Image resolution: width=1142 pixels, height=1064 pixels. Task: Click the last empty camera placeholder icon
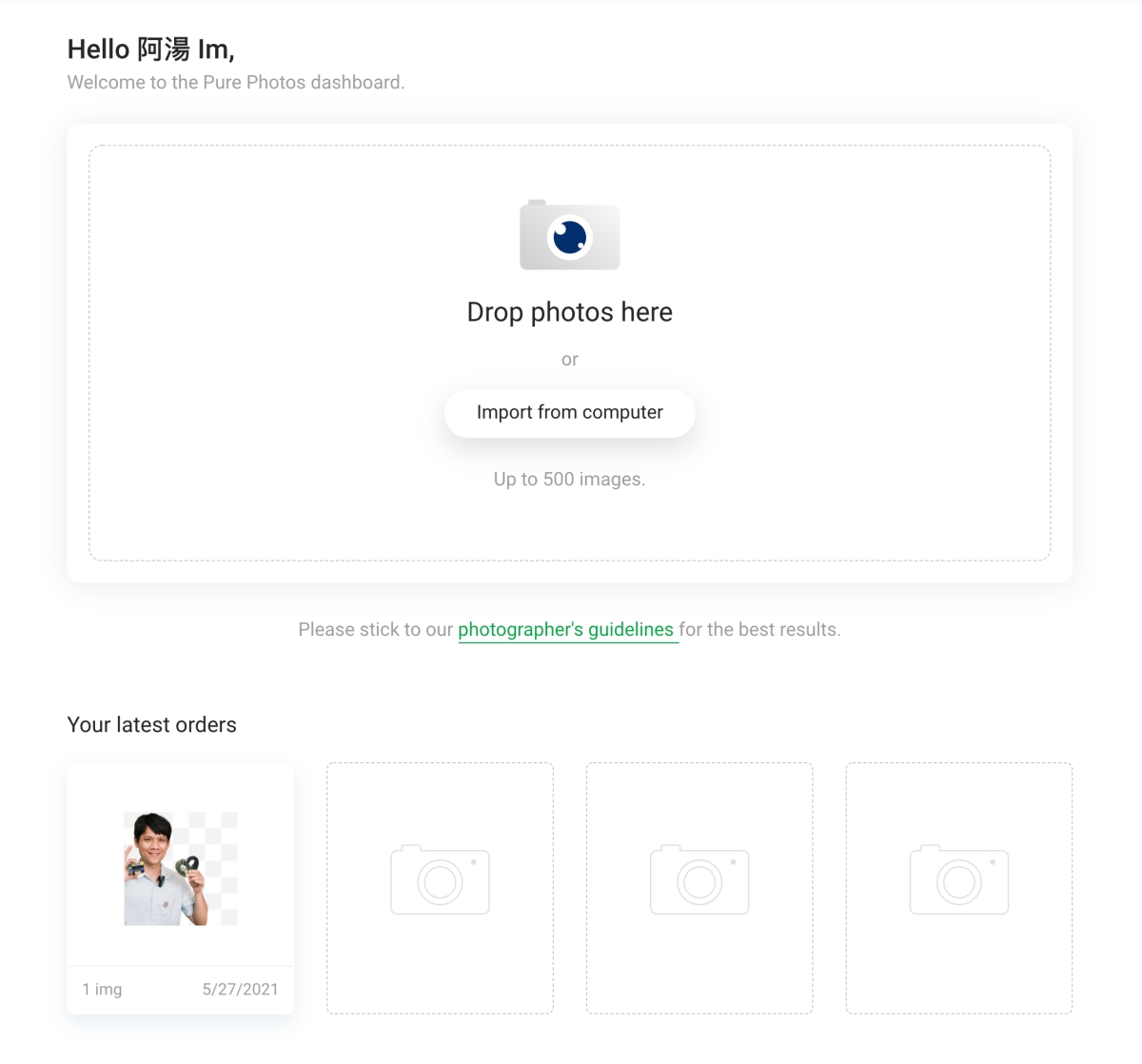[x=958, y=879]
